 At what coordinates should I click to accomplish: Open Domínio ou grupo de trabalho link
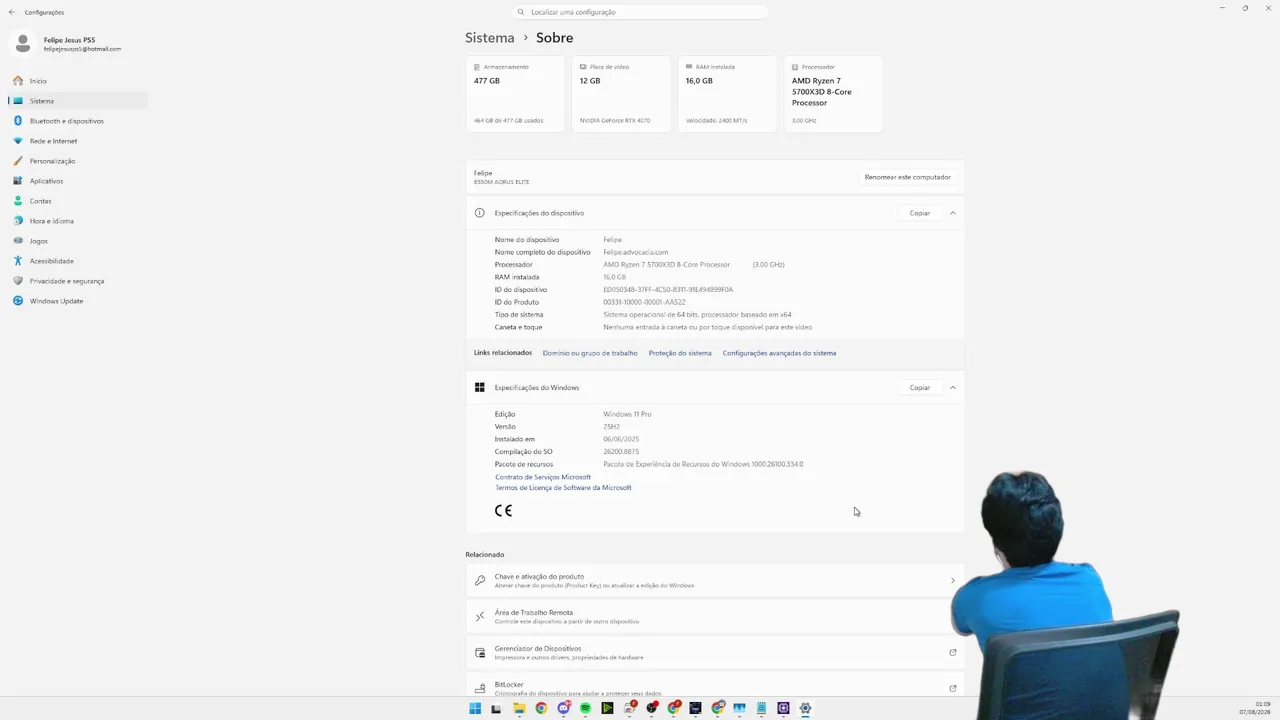[590, 353]
